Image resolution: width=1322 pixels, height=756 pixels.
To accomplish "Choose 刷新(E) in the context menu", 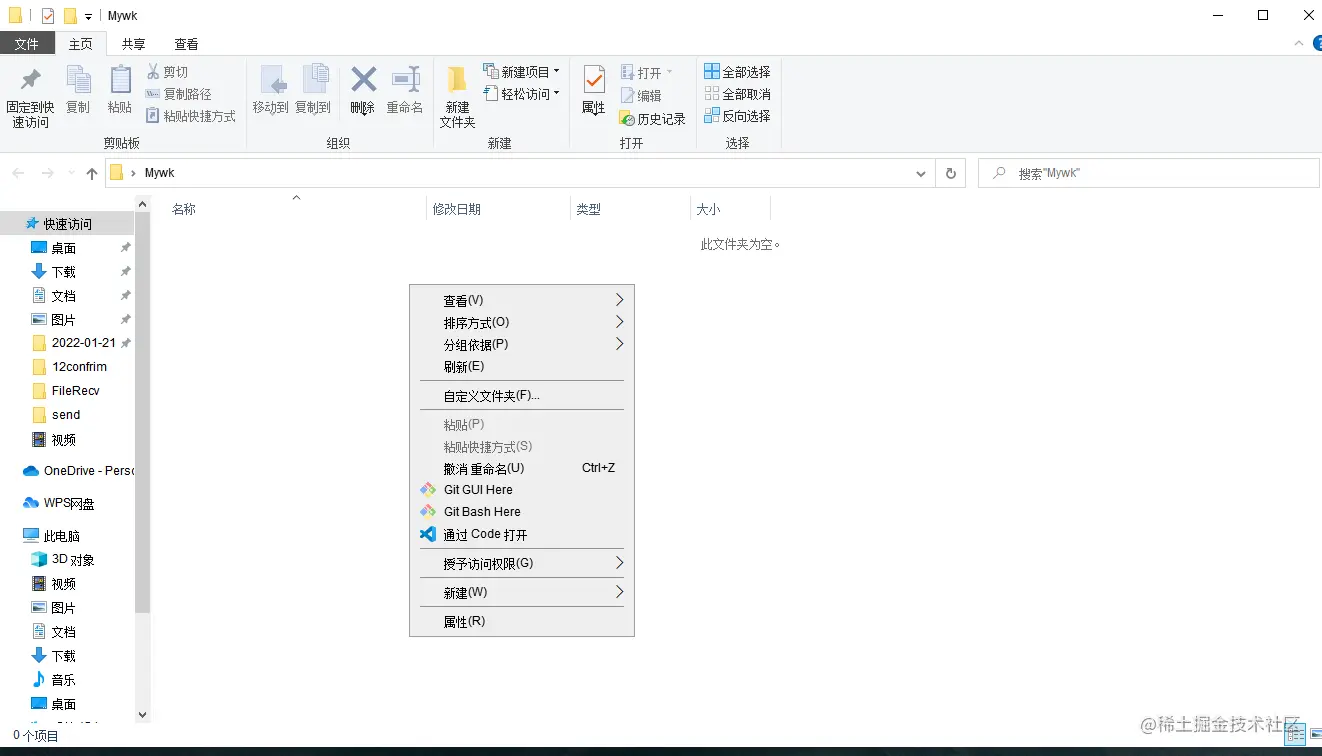I will 522,367.
